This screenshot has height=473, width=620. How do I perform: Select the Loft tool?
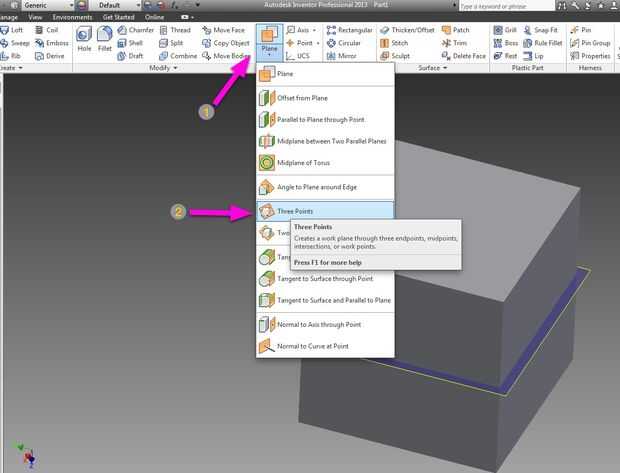(12, 30)
